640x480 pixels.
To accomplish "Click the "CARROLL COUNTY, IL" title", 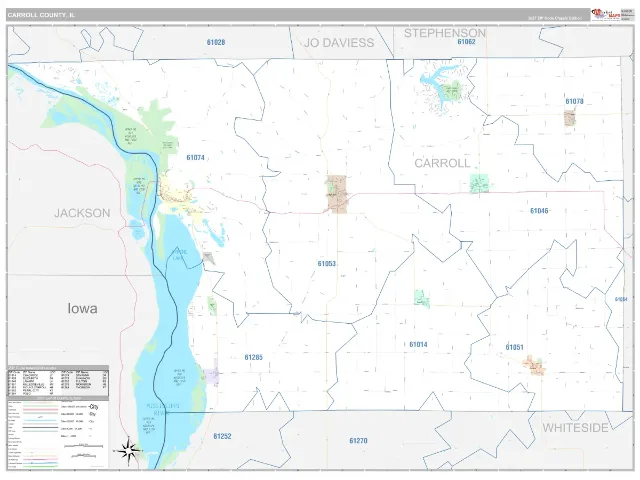I will coord(41,15).
